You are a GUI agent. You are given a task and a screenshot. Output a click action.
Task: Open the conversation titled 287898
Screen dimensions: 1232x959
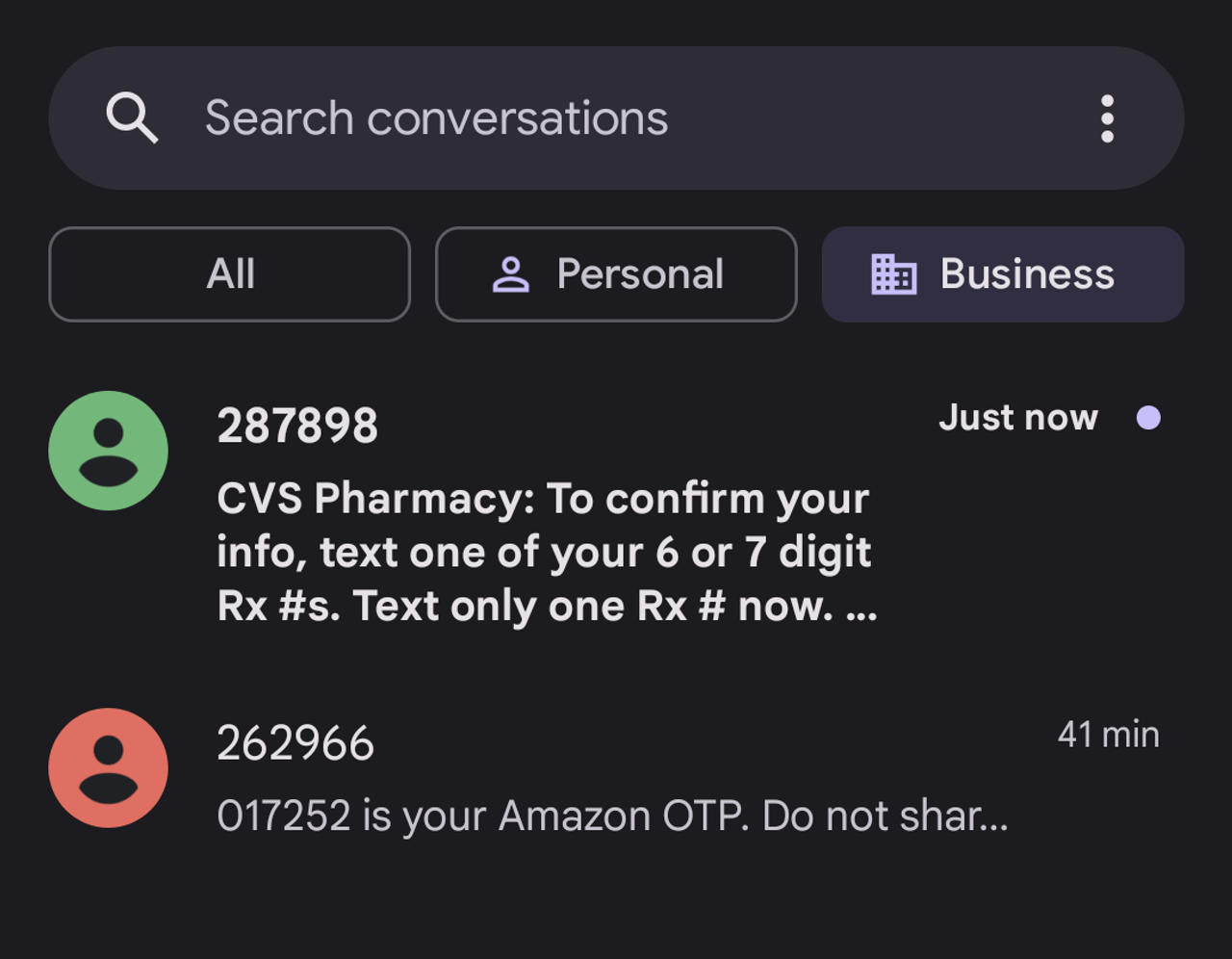(x=297, y=426)
